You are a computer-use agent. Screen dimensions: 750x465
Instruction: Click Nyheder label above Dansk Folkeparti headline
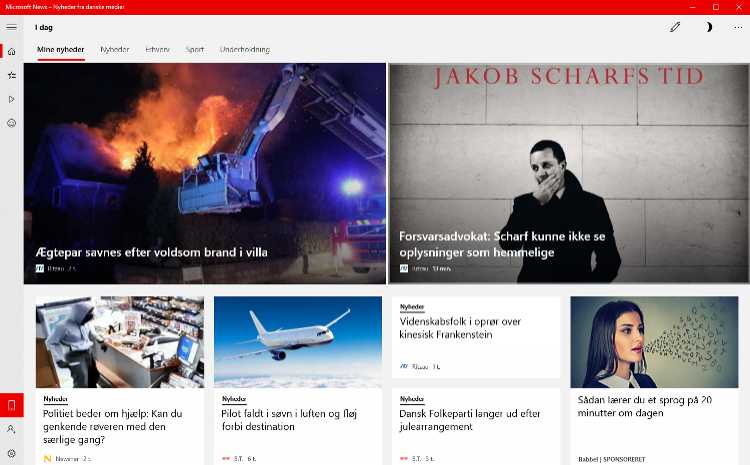click(412, 399)
